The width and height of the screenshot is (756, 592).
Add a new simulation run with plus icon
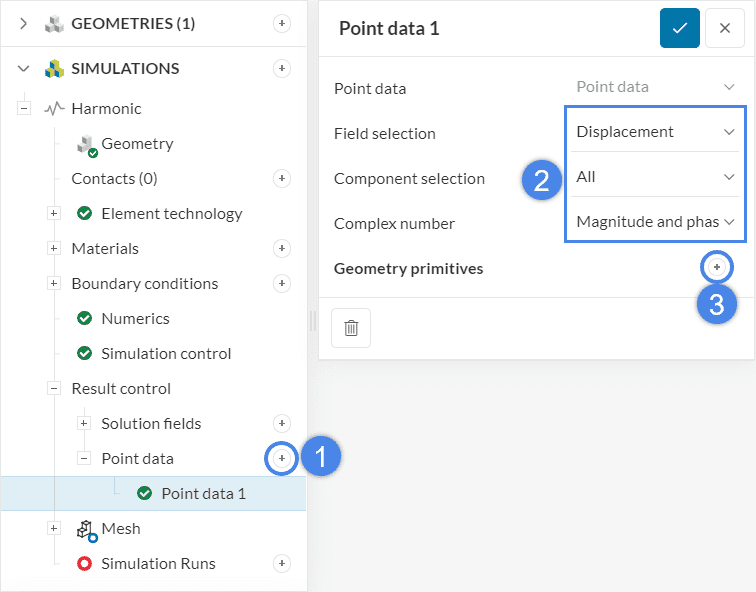(282, 563)
